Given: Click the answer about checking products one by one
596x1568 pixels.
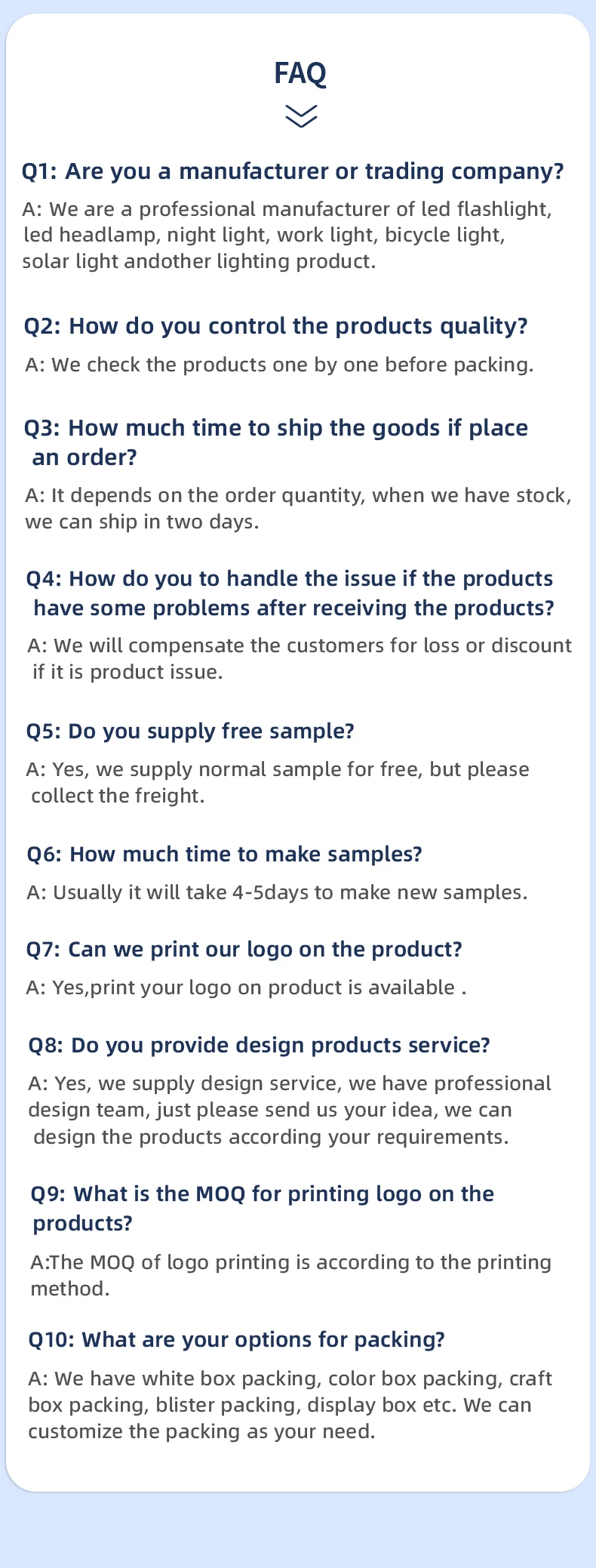Looking at the screenshot, I should [x=279, y=365].
